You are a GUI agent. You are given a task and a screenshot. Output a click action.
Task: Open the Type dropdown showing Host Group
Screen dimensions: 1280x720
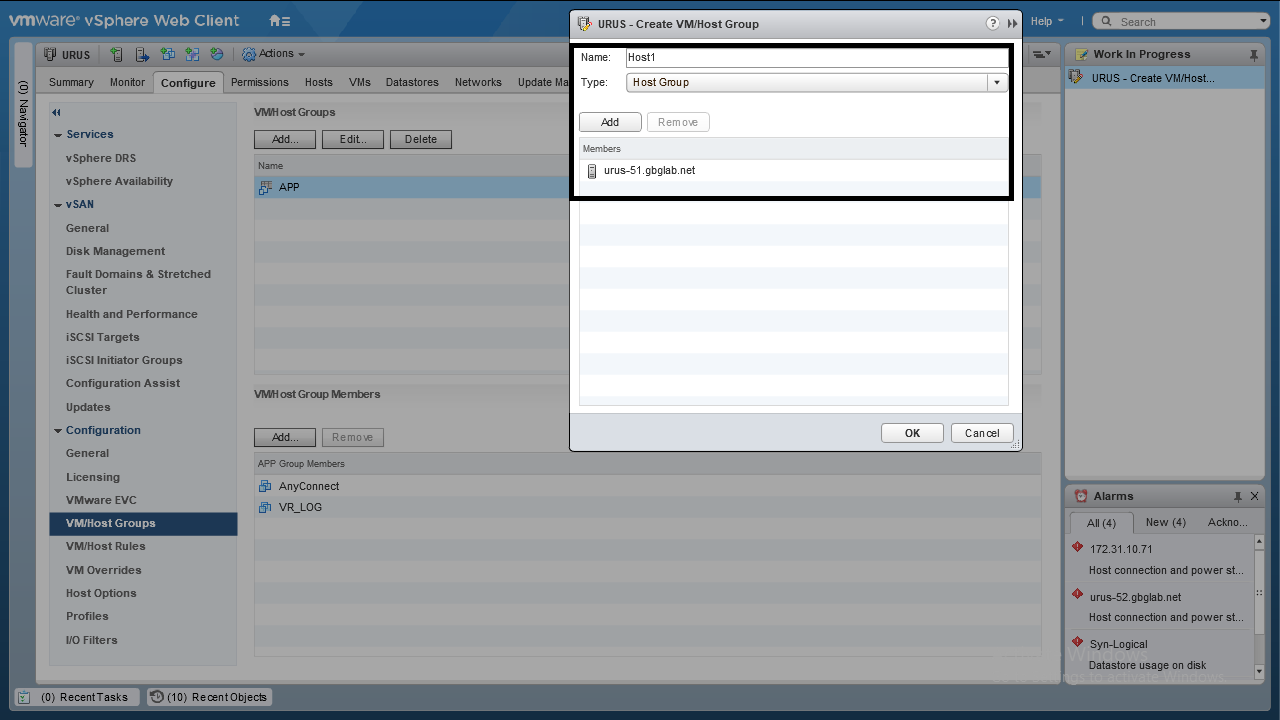point(816,83)
